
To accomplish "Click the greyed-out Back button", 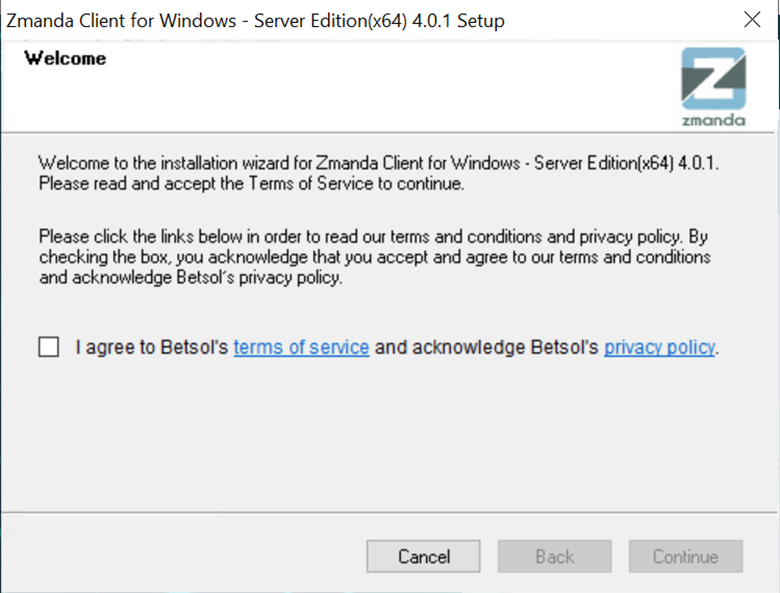I will click(555, 556).
